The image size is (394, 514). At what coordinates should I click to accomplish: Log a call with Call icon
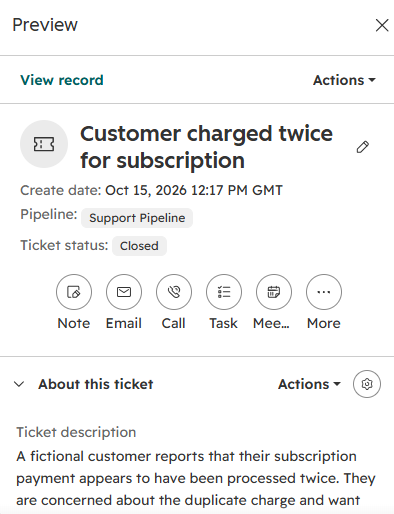[174, 292]
